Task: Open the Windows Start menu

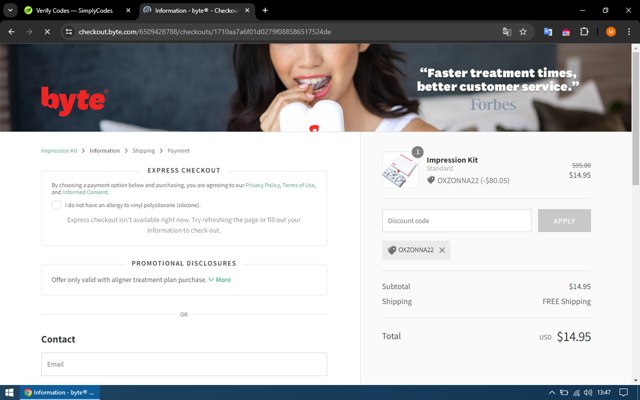Action: pos(9,392)
